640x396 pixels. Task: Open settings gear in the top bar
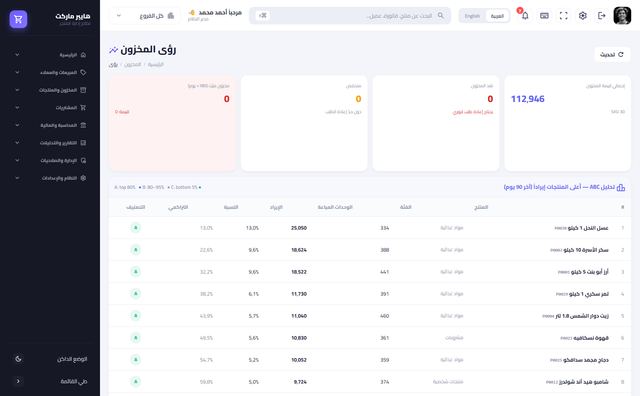[582, 16]
